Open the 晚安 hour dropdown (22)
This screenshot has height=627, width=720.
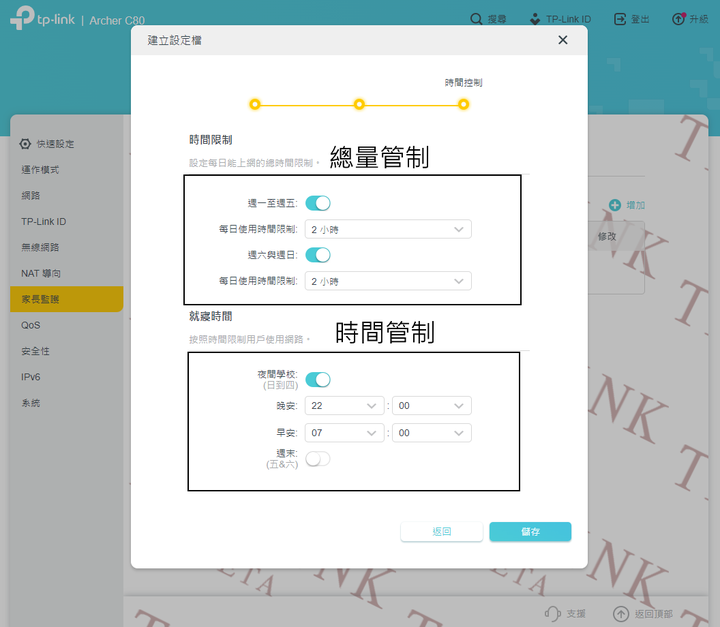click(344, 406)
